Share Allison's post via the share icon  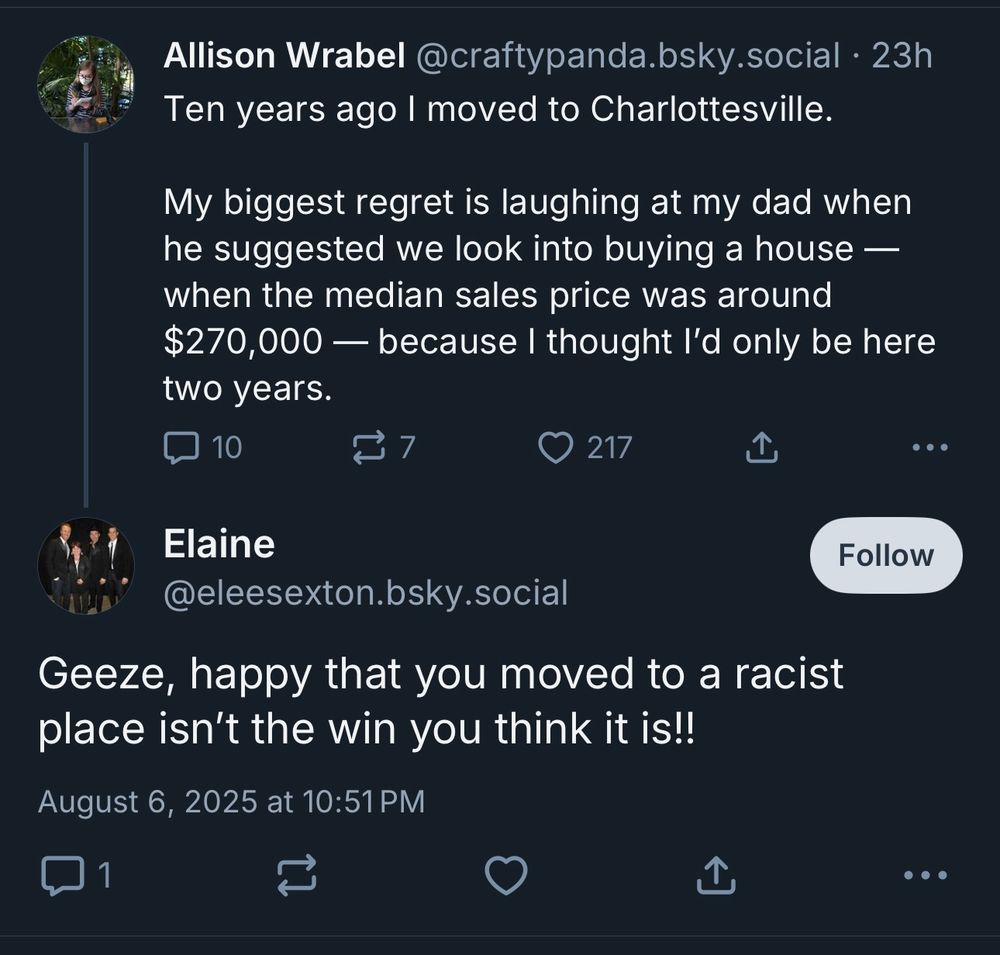pyautogui.click(x=761, y=447)
